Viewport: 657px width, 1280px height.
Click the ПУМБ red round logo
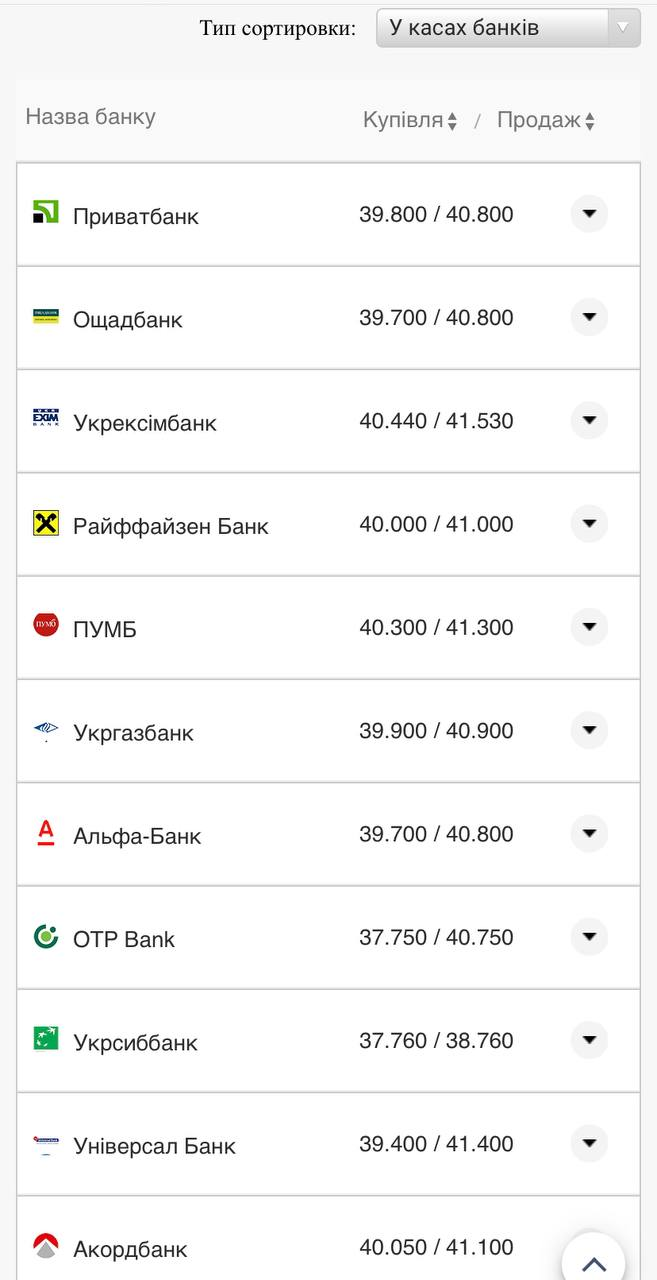[x=46, y=626]
